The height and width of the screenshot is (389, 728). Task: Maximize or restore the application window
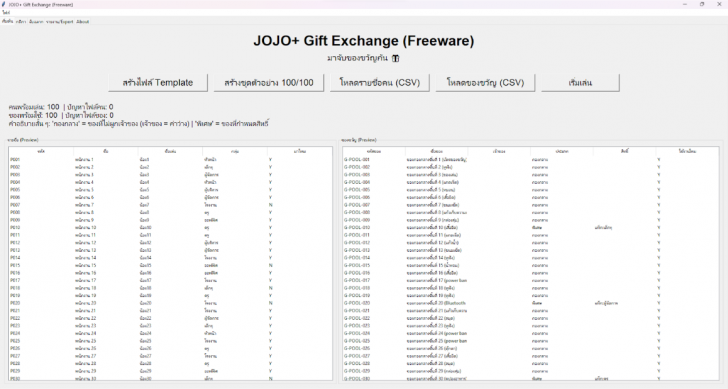702,4
